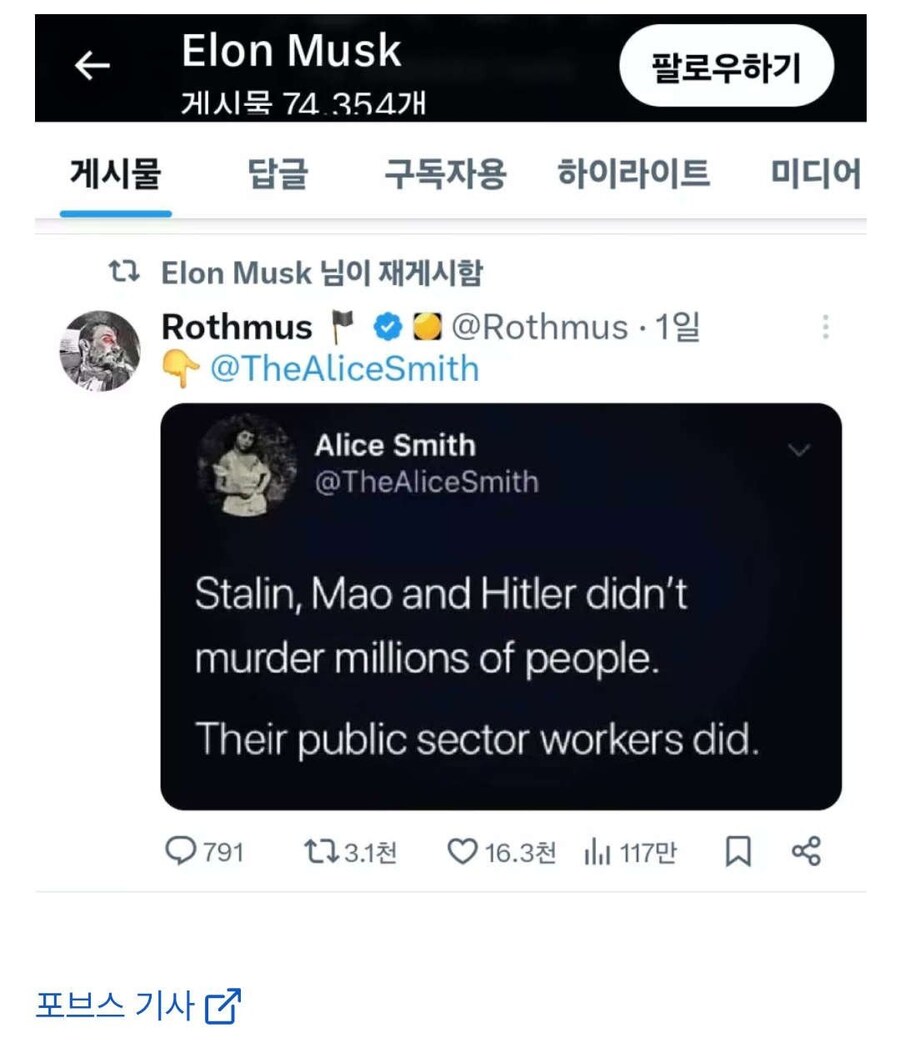900x1048 pixels.
Task: Click the back arrow at the top
Action: tap(93, 66)
